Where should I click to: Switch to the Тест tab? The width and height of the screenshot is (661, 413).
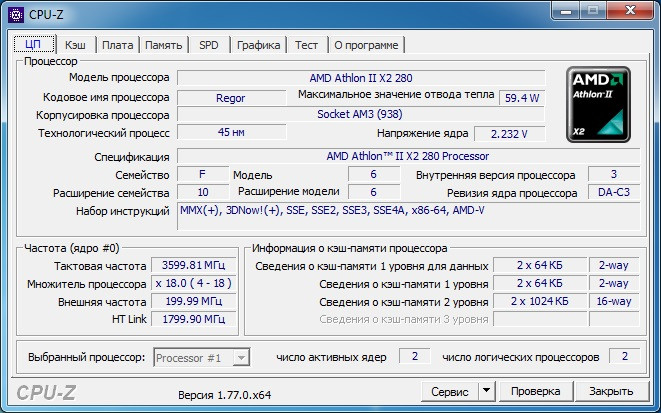click(x=306, y=45)
